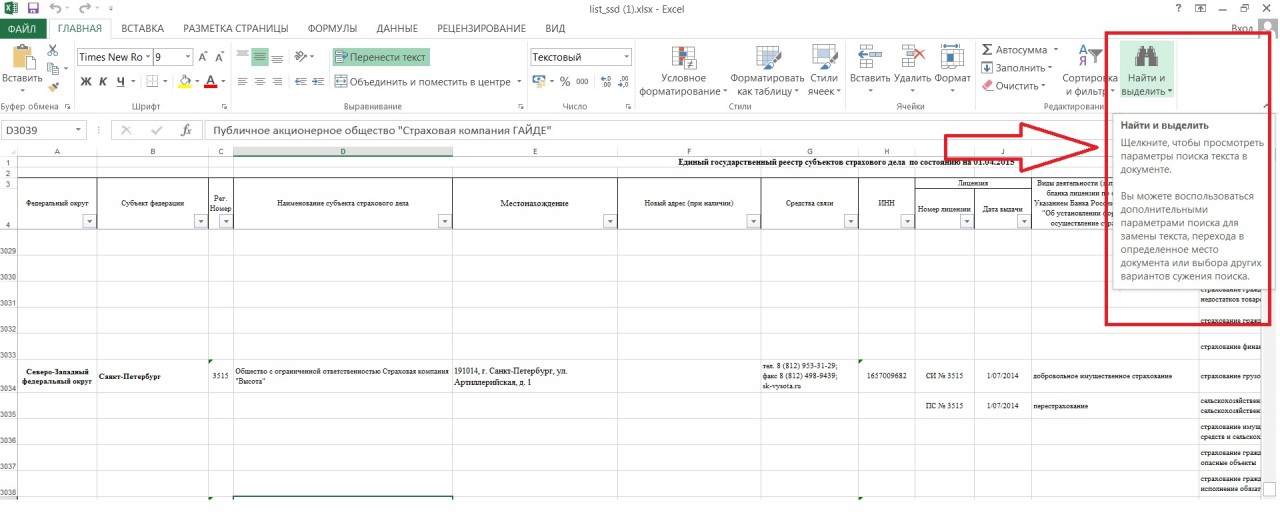1280x531 pixels.
Task: Select the Format Painter brush icon
Action: click(55, 85)
